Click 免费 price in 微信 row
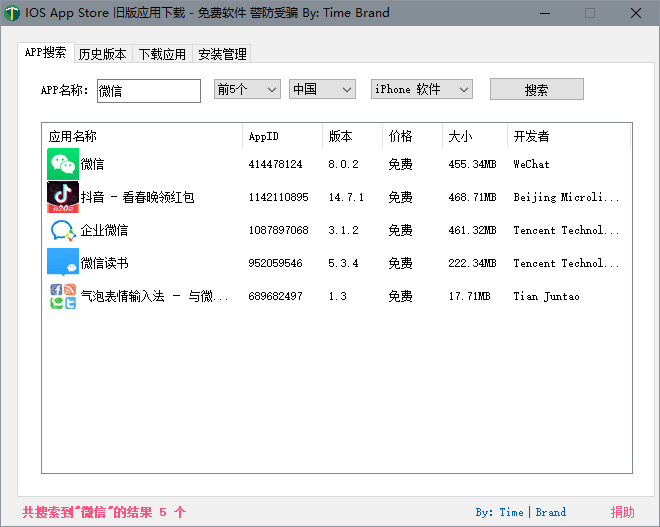 tap(400, 164)
